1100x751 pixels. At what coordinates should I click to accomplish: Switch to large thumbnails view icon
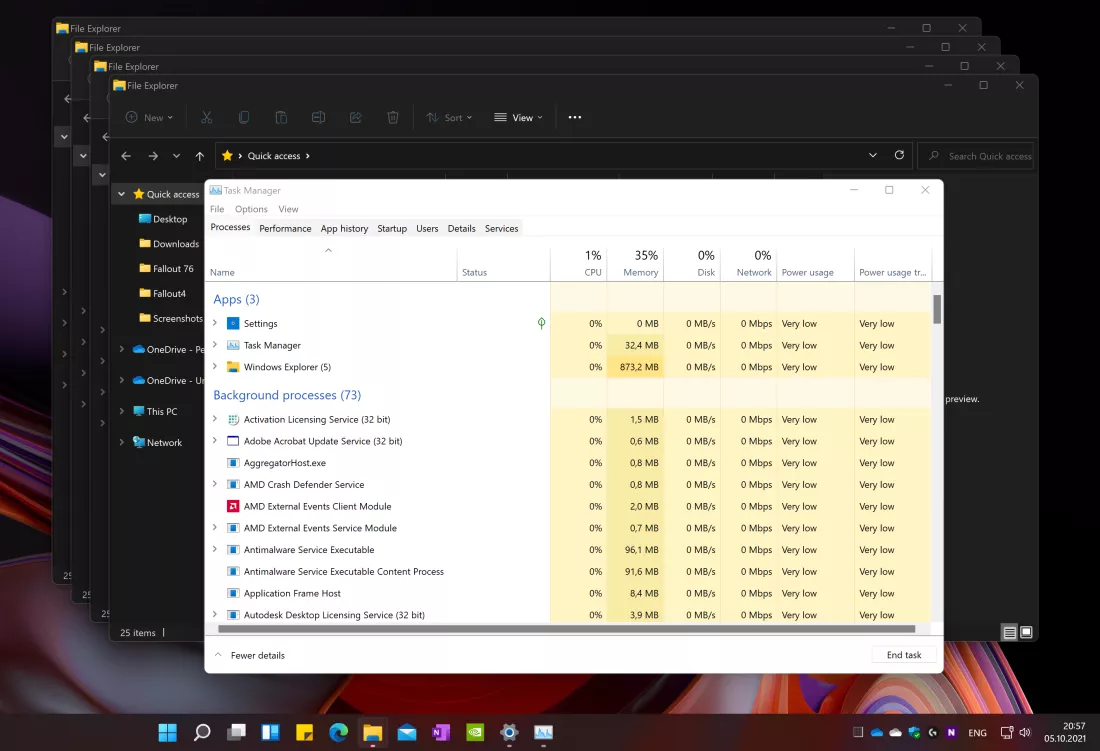tap(1026, 632)
